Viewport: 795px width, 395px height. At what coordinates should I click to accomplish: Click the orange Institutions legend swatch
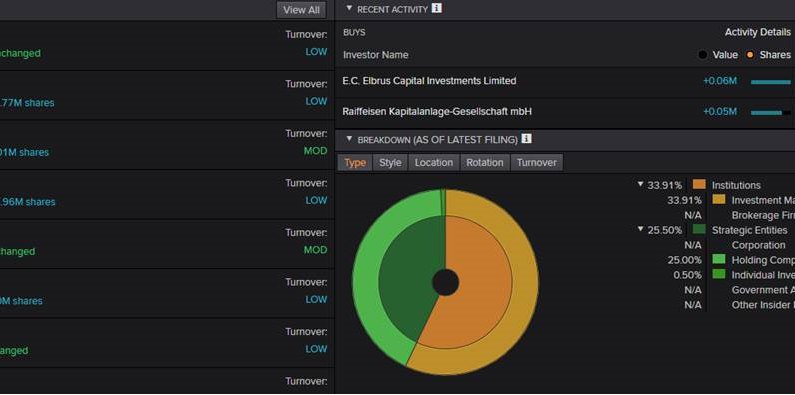pos(699,185)
